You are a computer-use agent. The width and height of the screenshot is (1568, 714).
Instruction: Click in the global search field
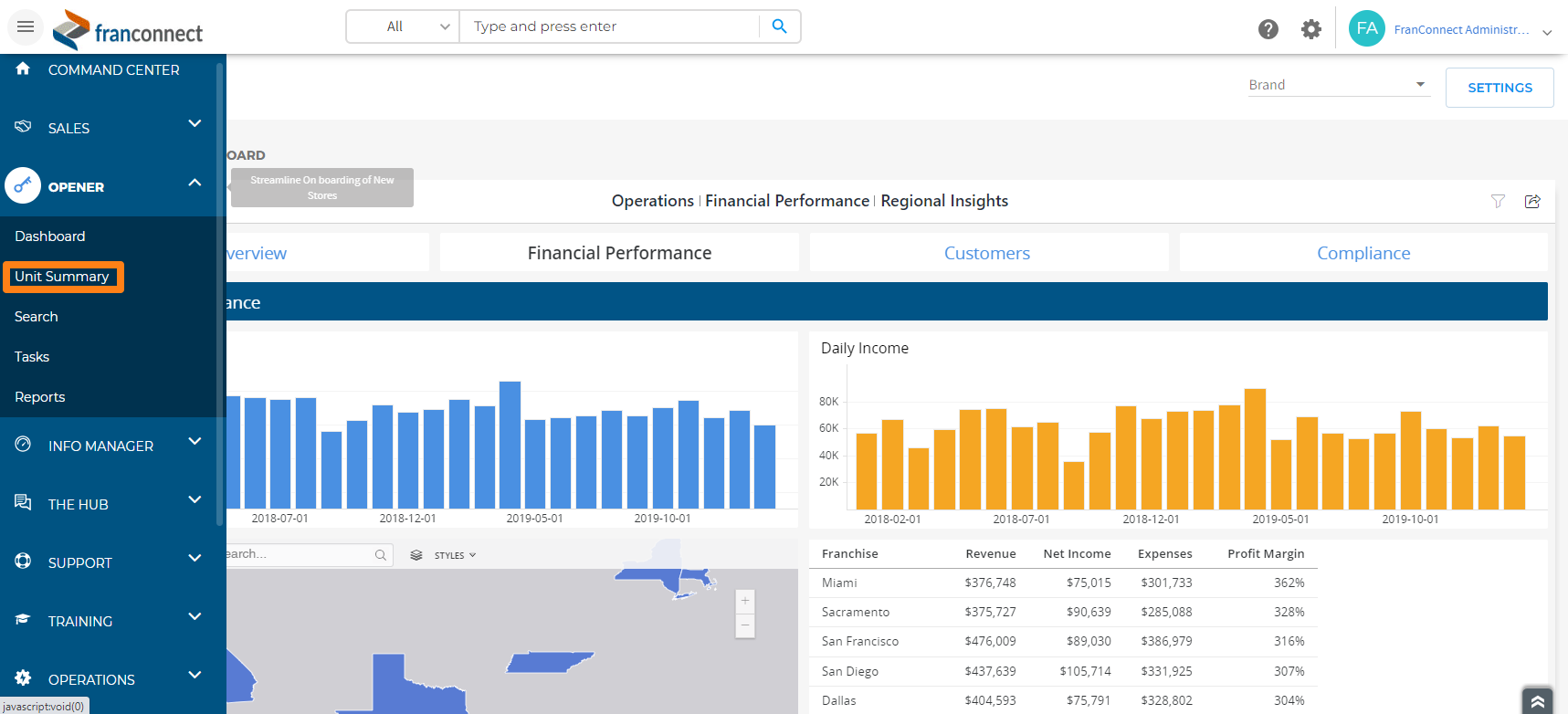[609, 26]
